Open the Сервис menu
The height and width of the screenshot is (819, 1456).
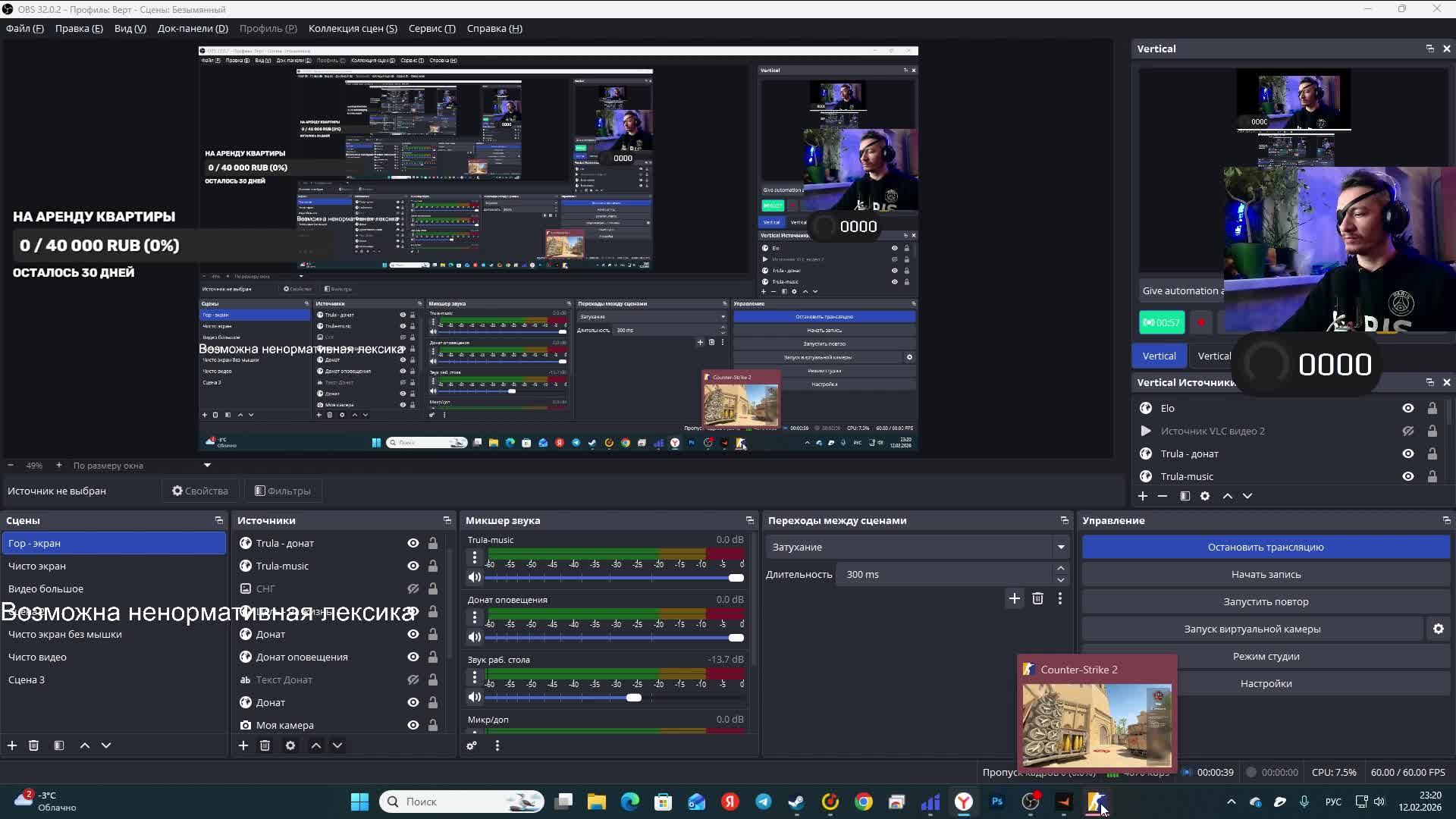(x=431, y=28)
